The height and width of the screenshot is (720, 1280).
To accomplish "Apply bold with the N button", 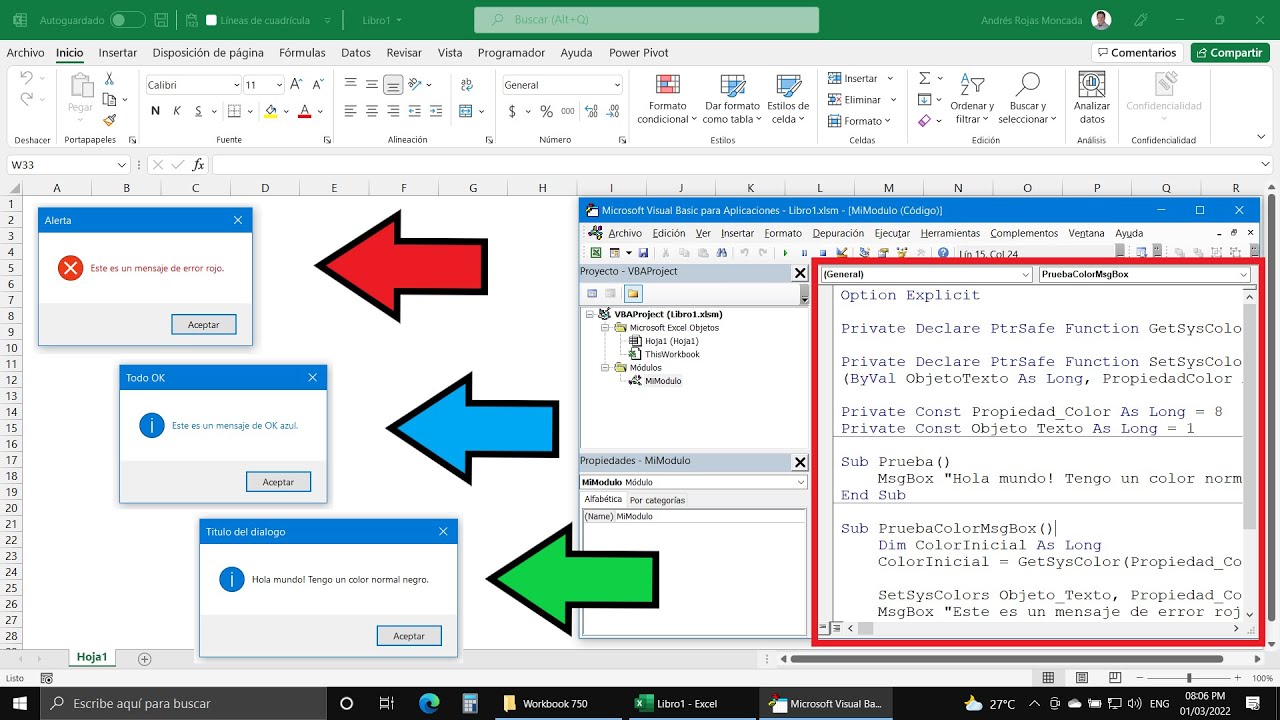I will [155, 111].
